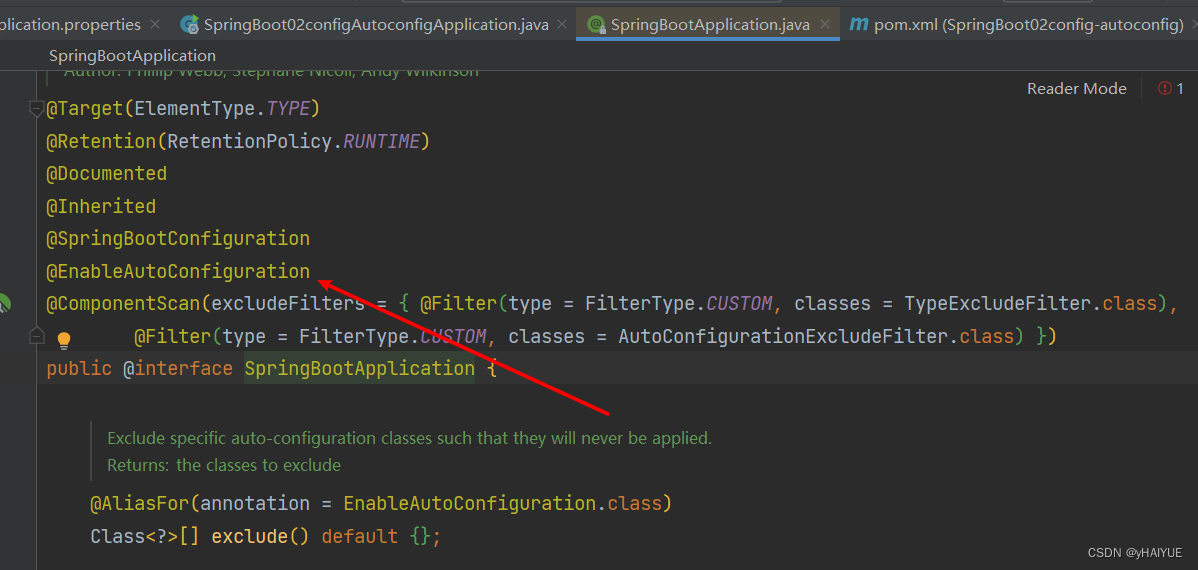Click annotation file icon on SpringBootApplication.java tab
This screenshot has height=570, width=1198.
(x=596, y=24)
